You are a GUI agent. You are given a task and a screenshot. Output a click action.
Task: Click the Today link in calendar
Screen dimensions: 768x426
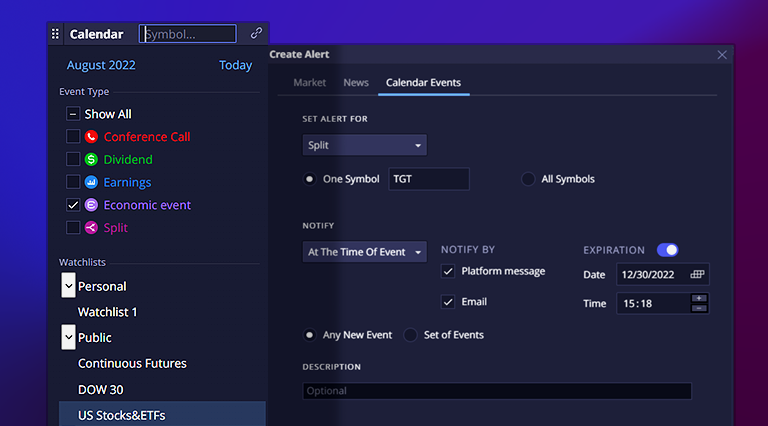[x=236, y=66]
